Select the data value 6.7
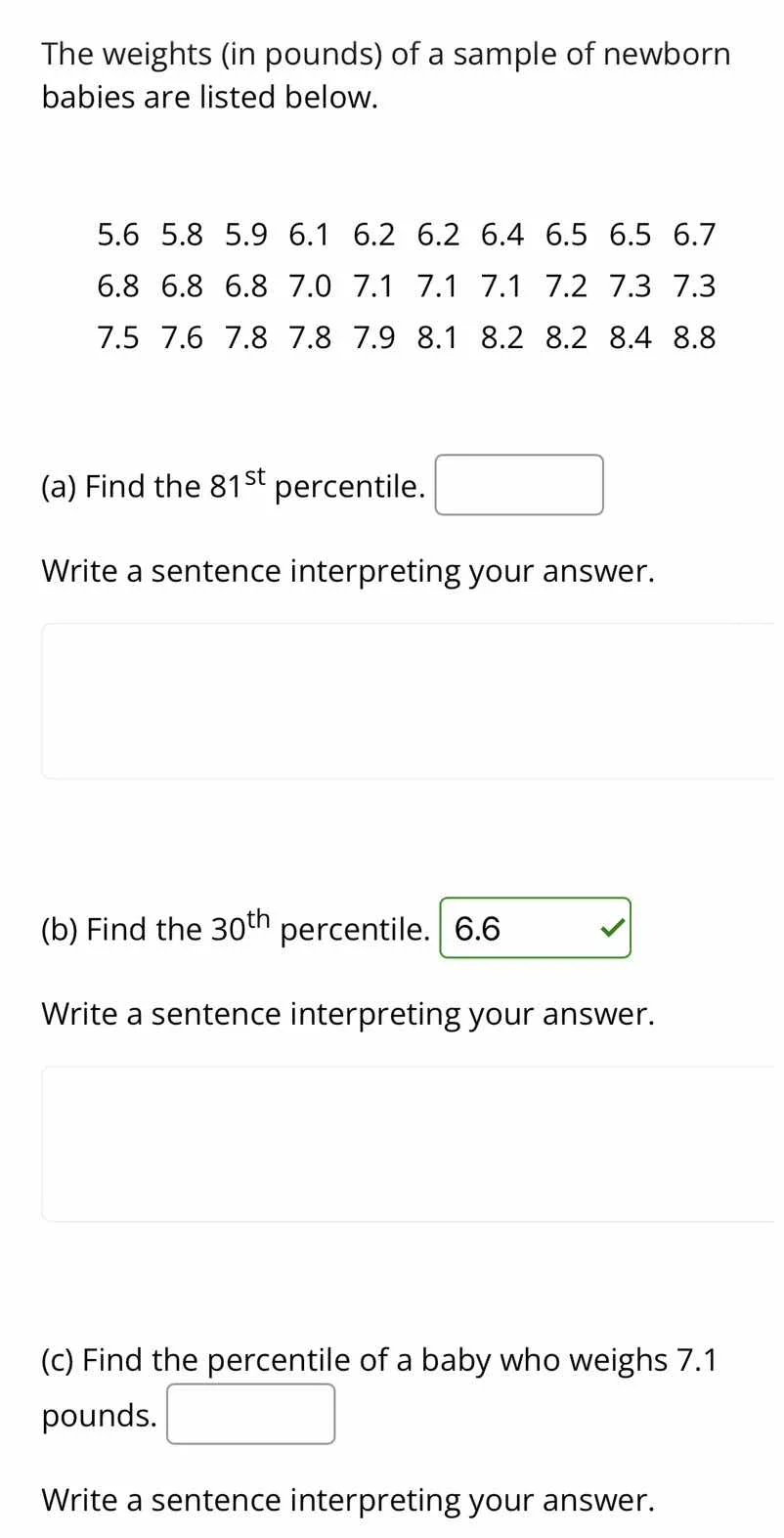 [x=694, y=235]
